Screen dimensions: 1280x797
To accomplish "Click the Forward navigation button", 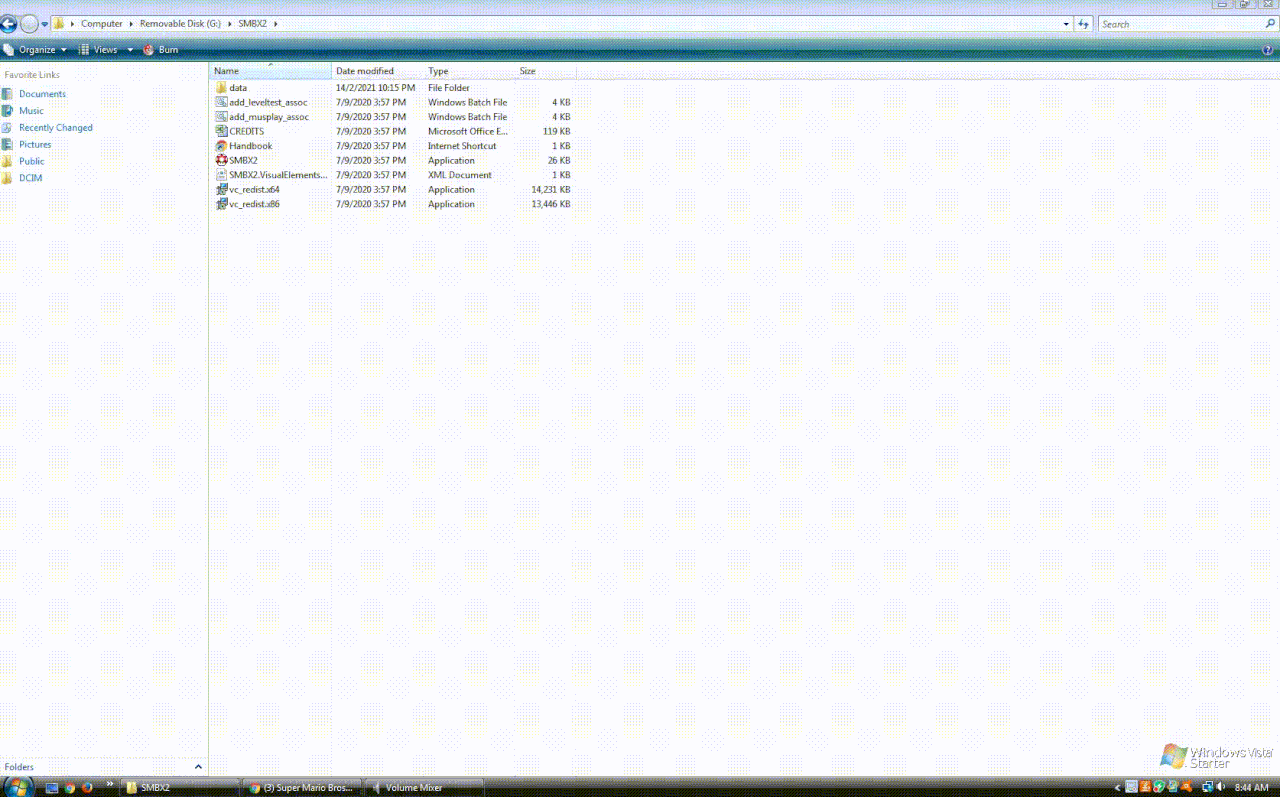I will 30,24.
